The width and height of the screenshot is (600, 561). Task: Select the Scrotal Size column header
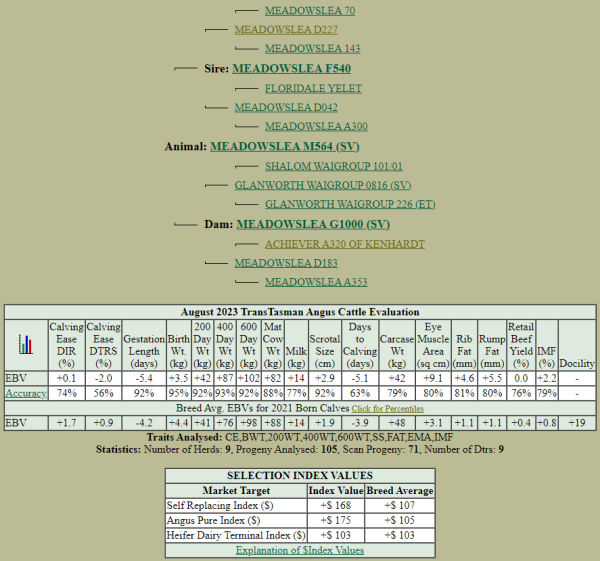pyautogui.click(x=324, y=345)
